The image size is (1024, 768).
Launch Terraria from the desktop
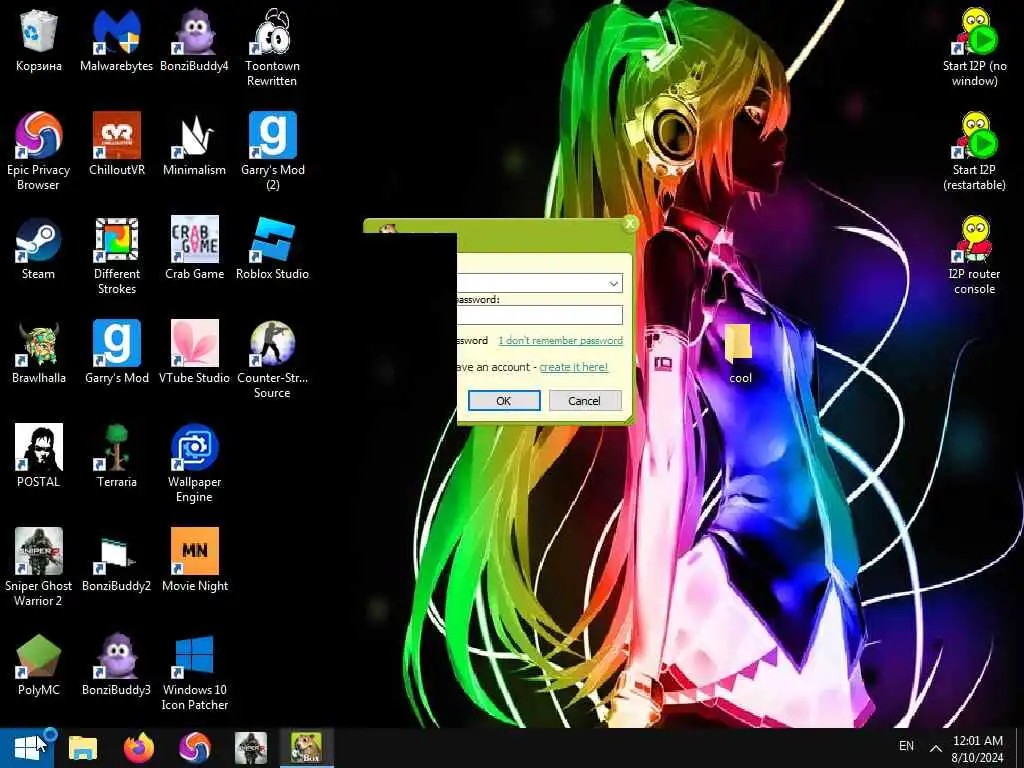point(116,456)
